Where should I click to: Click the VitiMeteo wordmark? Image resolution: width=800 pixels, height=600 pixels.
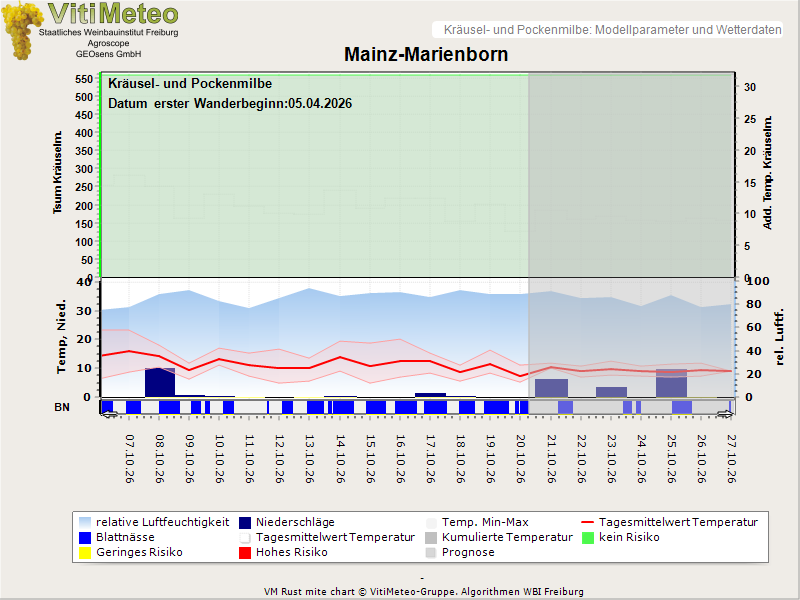[x=113, y=13]
